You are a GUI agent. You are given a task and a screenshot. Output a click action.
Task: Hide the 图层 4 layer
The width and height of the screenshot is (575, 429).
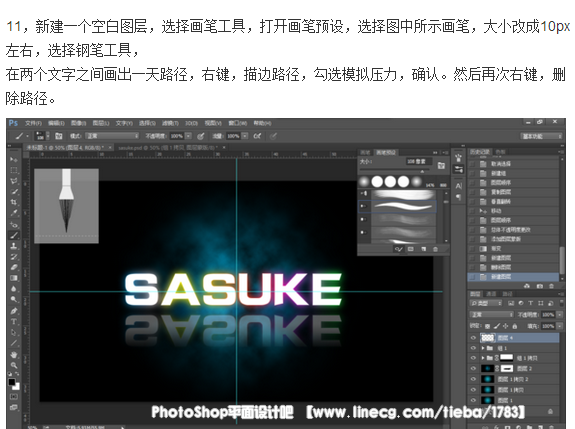(x=473, y=338)
